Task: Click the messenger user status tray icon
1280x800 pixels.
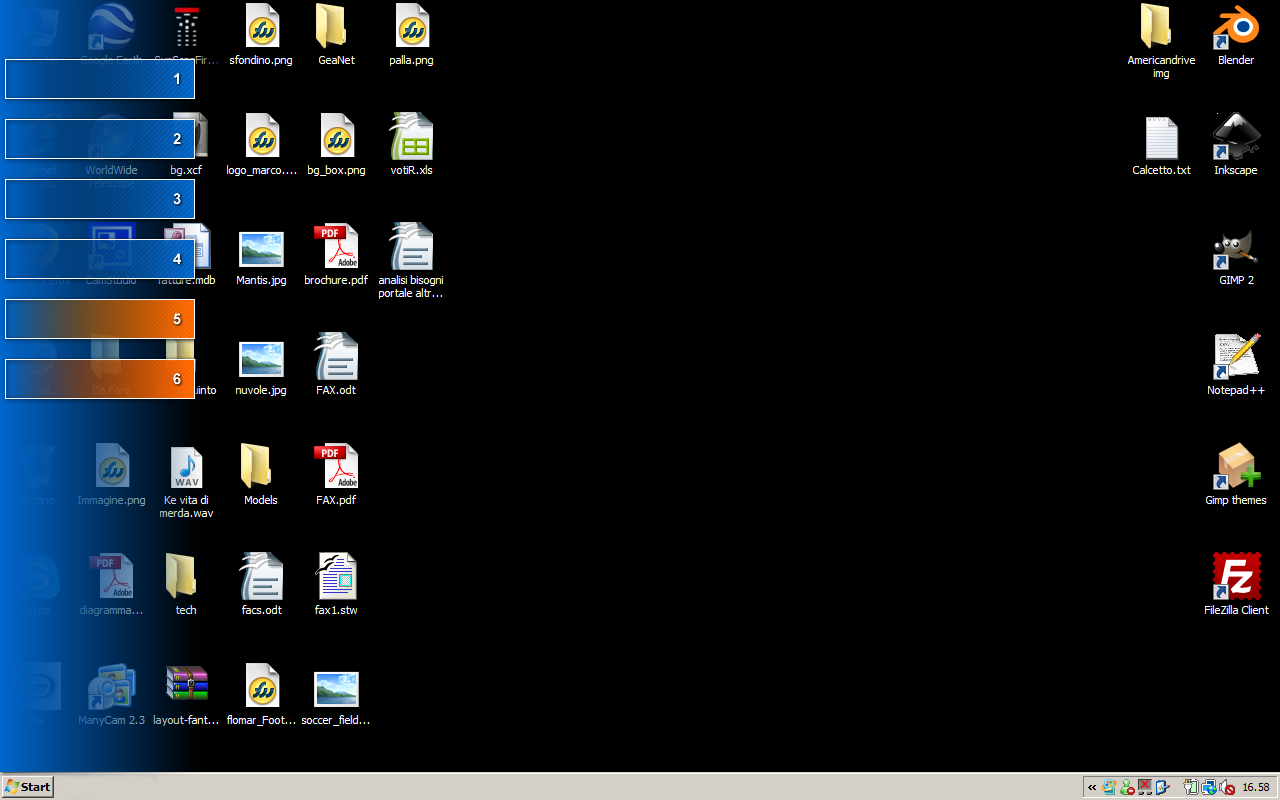Action: coord(1127,788)
